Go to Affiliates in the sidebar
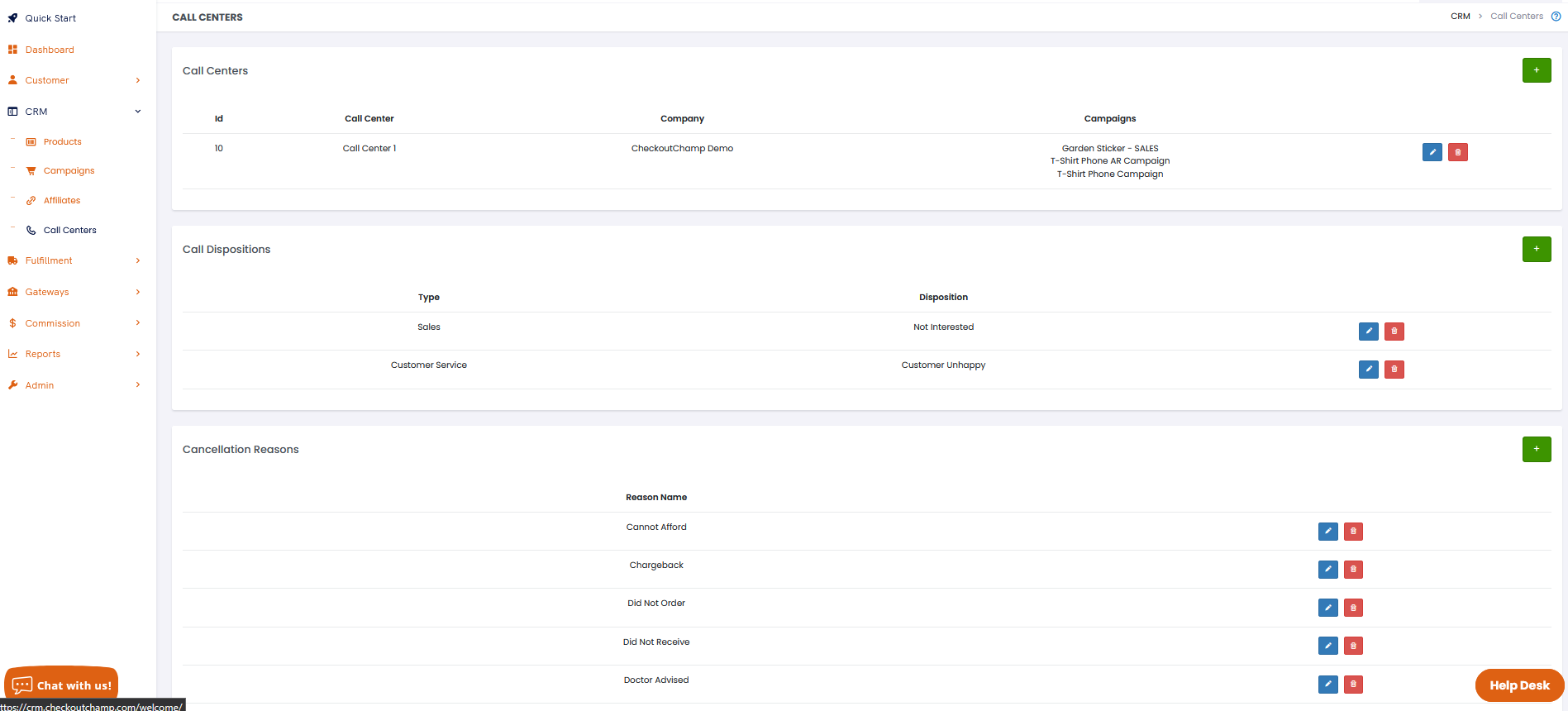1568x711 pixels. point(62,201)
